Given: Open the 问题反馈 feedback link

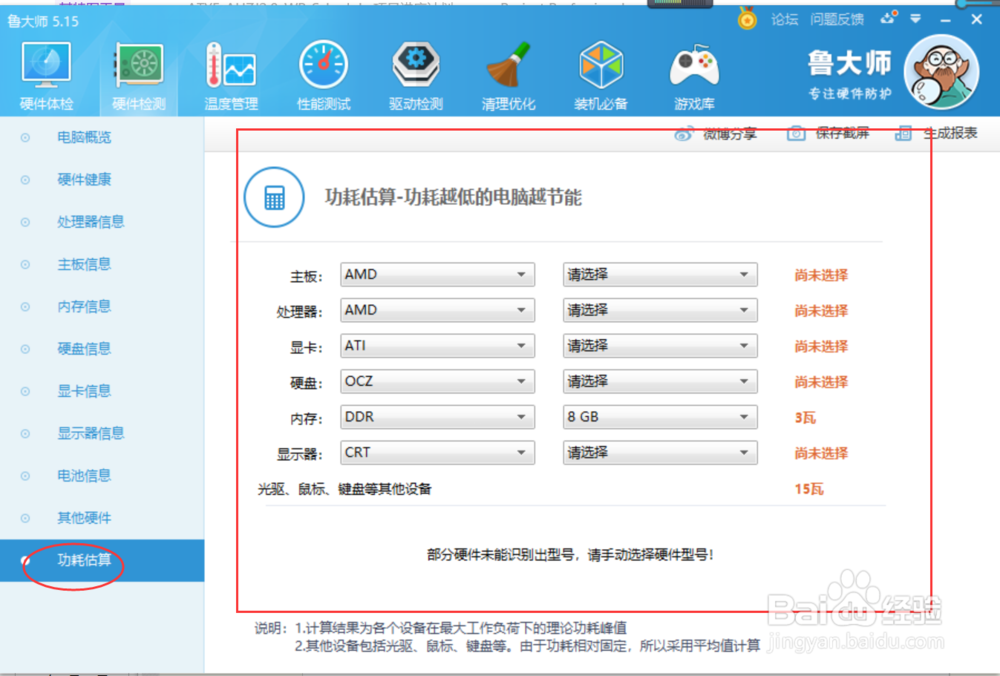Looking at the screenshot, I should [x=837, y=20].
